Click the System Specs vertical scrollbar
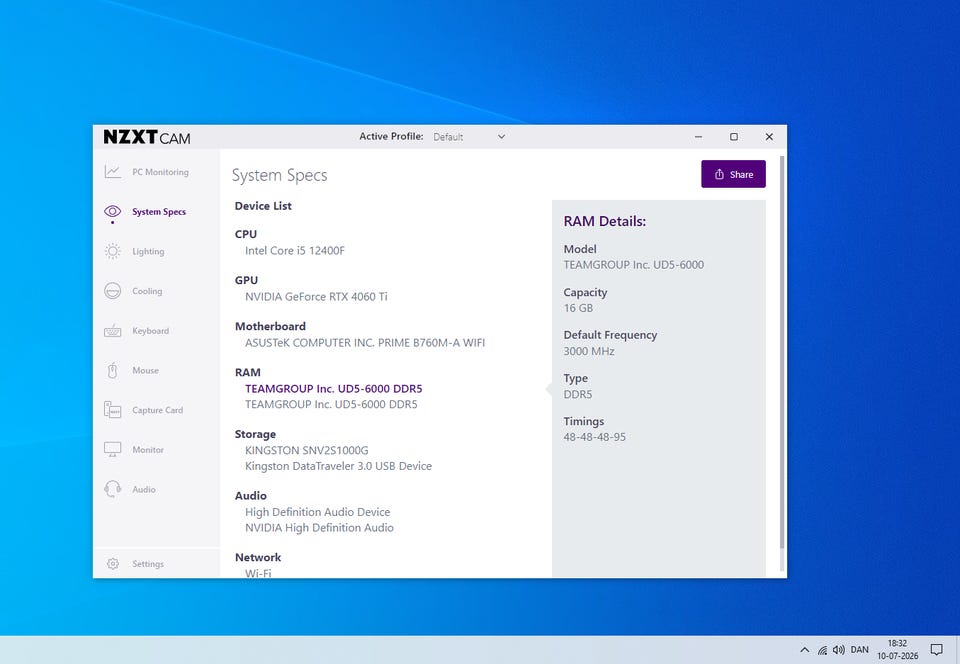Image resolution: width=960 pixels, height=664 pixels. pos(782,352)
